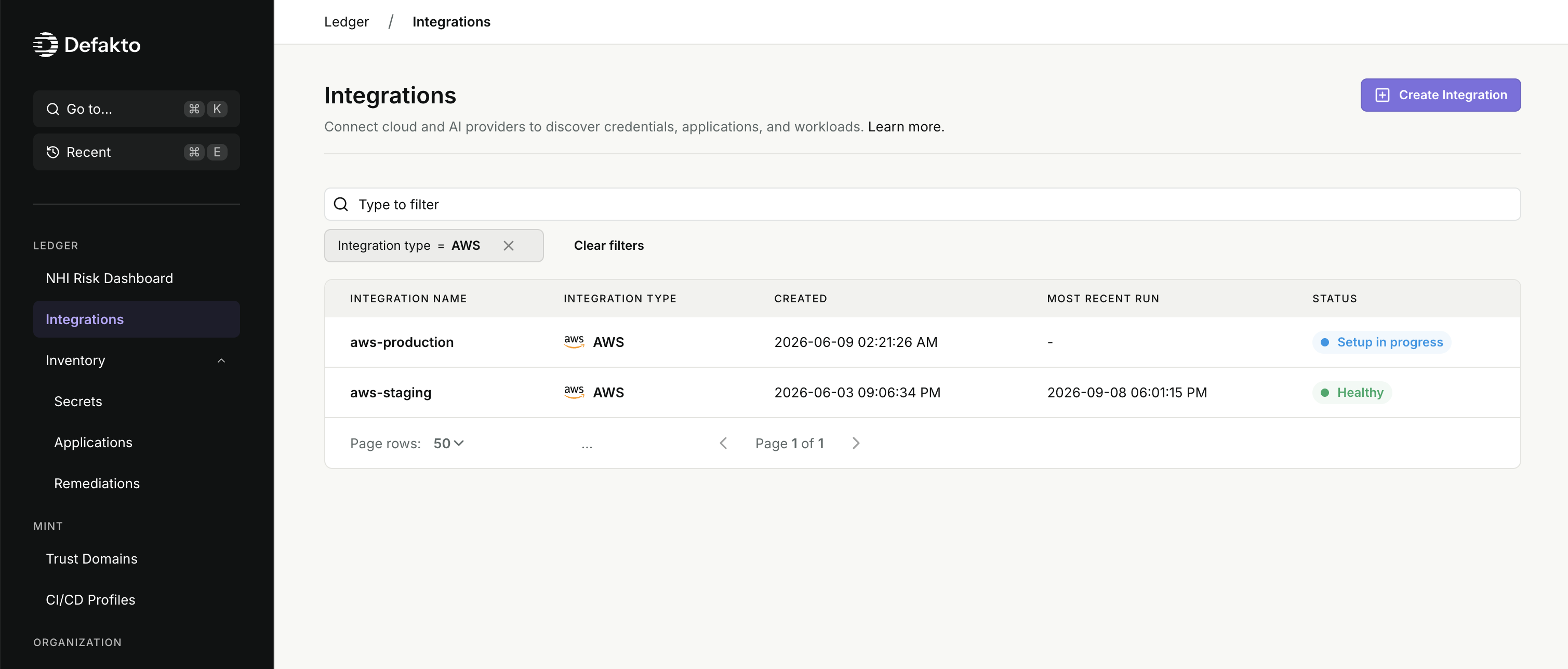The image size is (1568, 669).
Task: Open CI/CD Profiles in the sidebar
Action: 91,599
